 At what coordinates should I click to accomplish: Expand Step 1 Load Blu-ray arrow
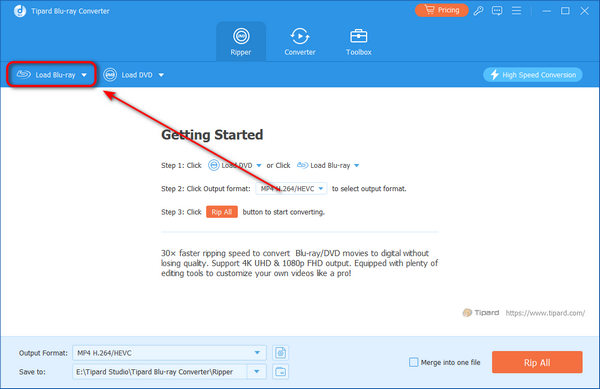pyautogui.click(x=357, y=166)
